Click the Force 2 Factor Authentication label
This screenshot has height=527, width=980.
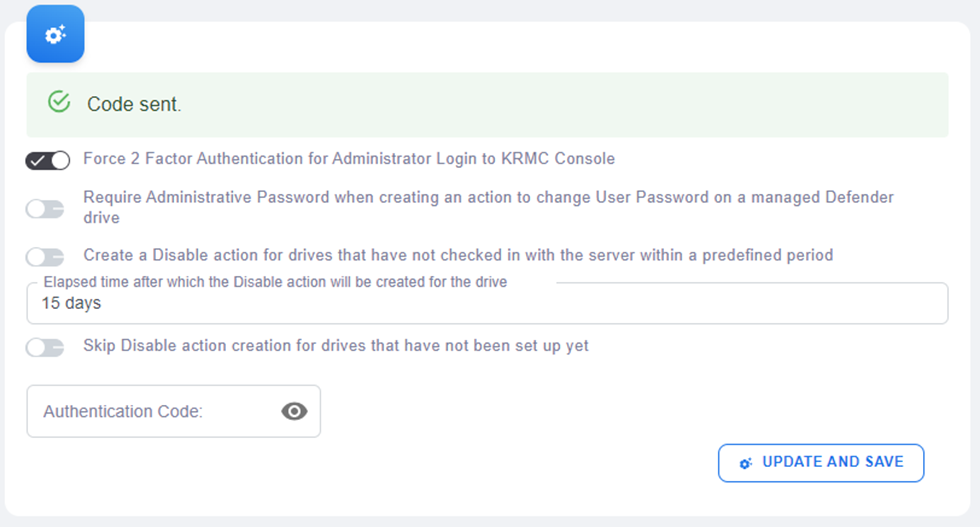tap(348, 159)
